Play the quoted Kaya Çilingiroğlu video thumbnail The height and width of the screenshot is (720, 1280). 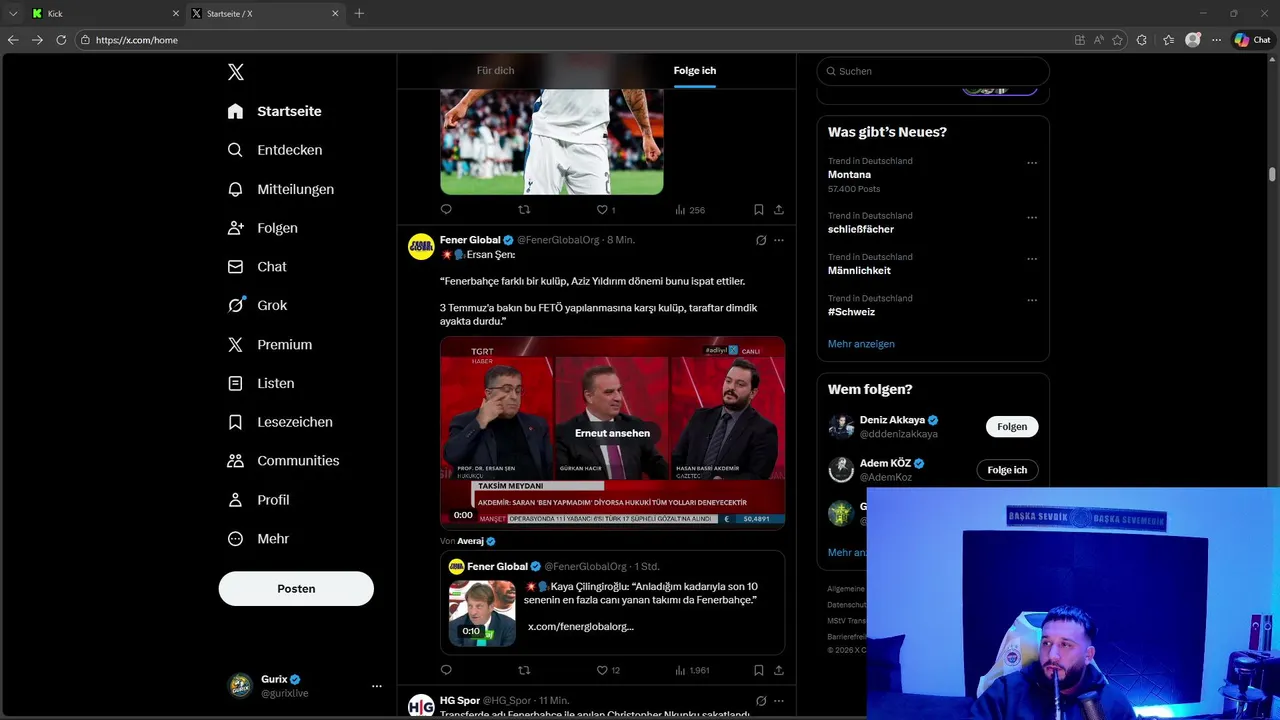click(x=482, y=613)
